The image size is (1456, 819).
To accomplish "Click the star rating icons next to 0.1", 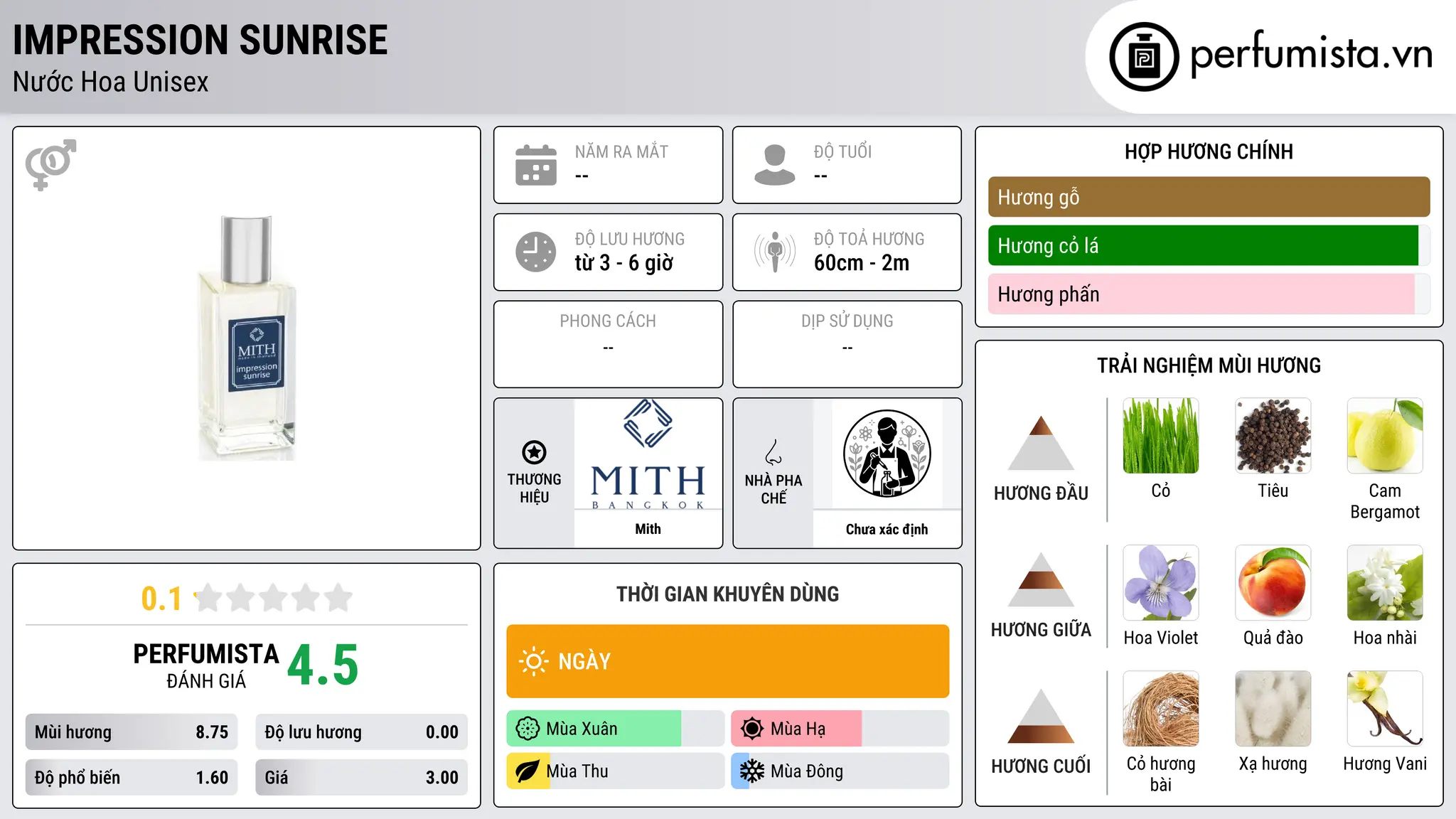I will [274, 599].
